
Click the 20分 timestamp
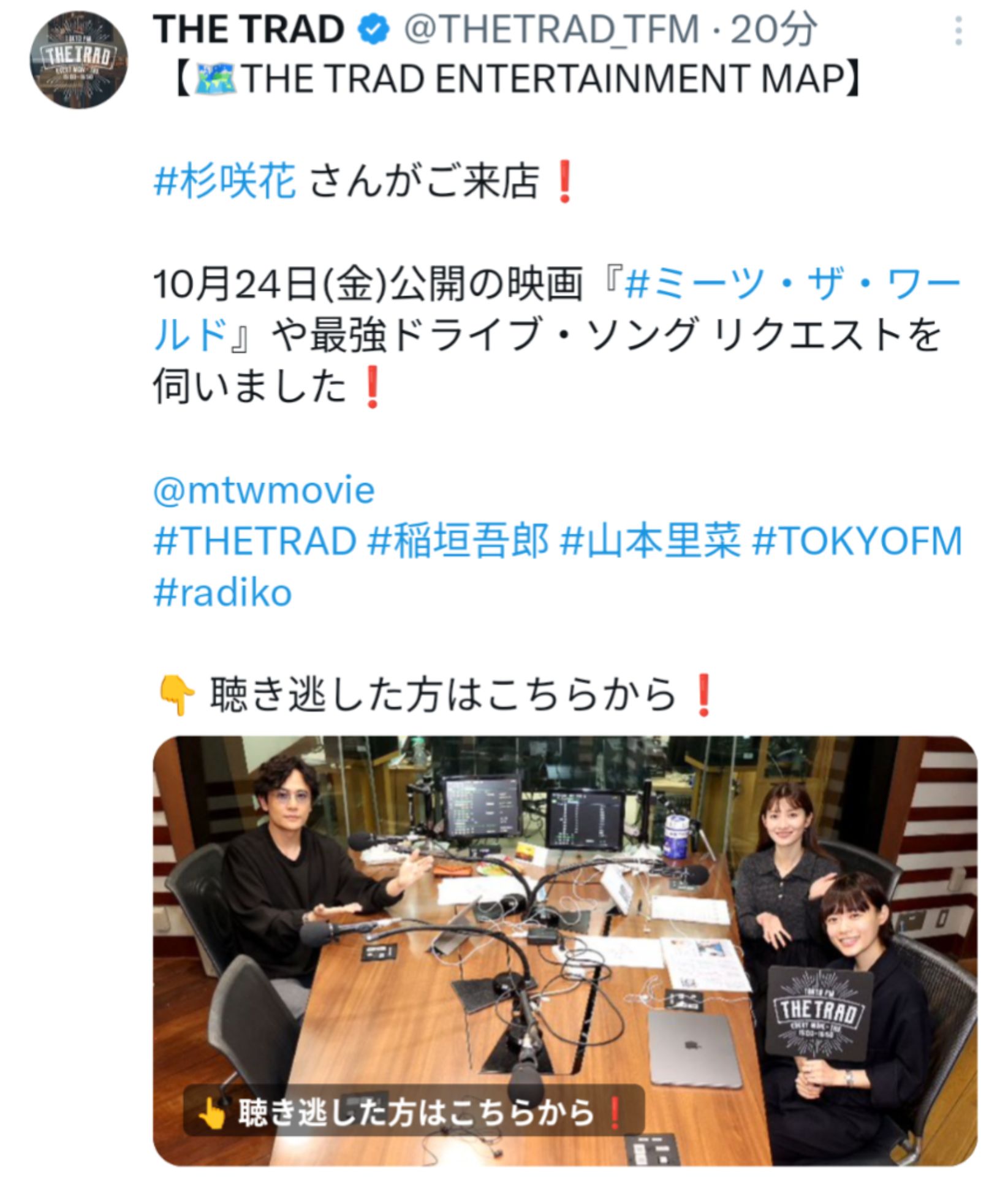click(774, 29)
